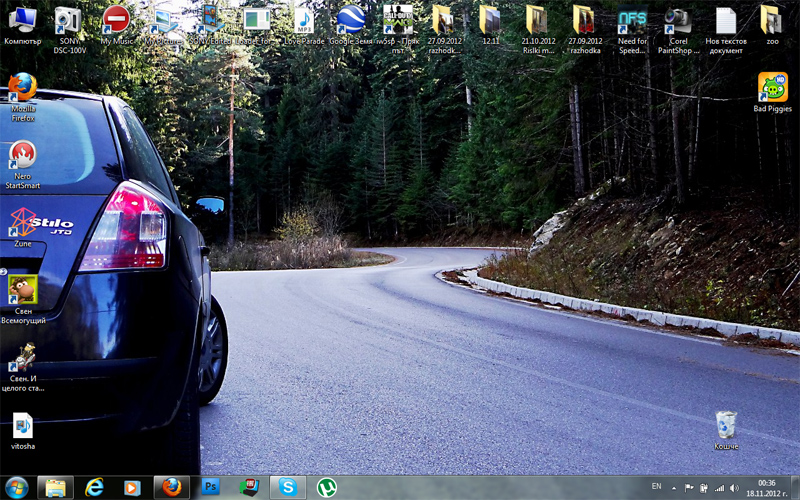This screenshot has width=800, height=500.
Task: Switch to Skype in the taskbar
Action: pyautogui.click(x=288, y=487)
